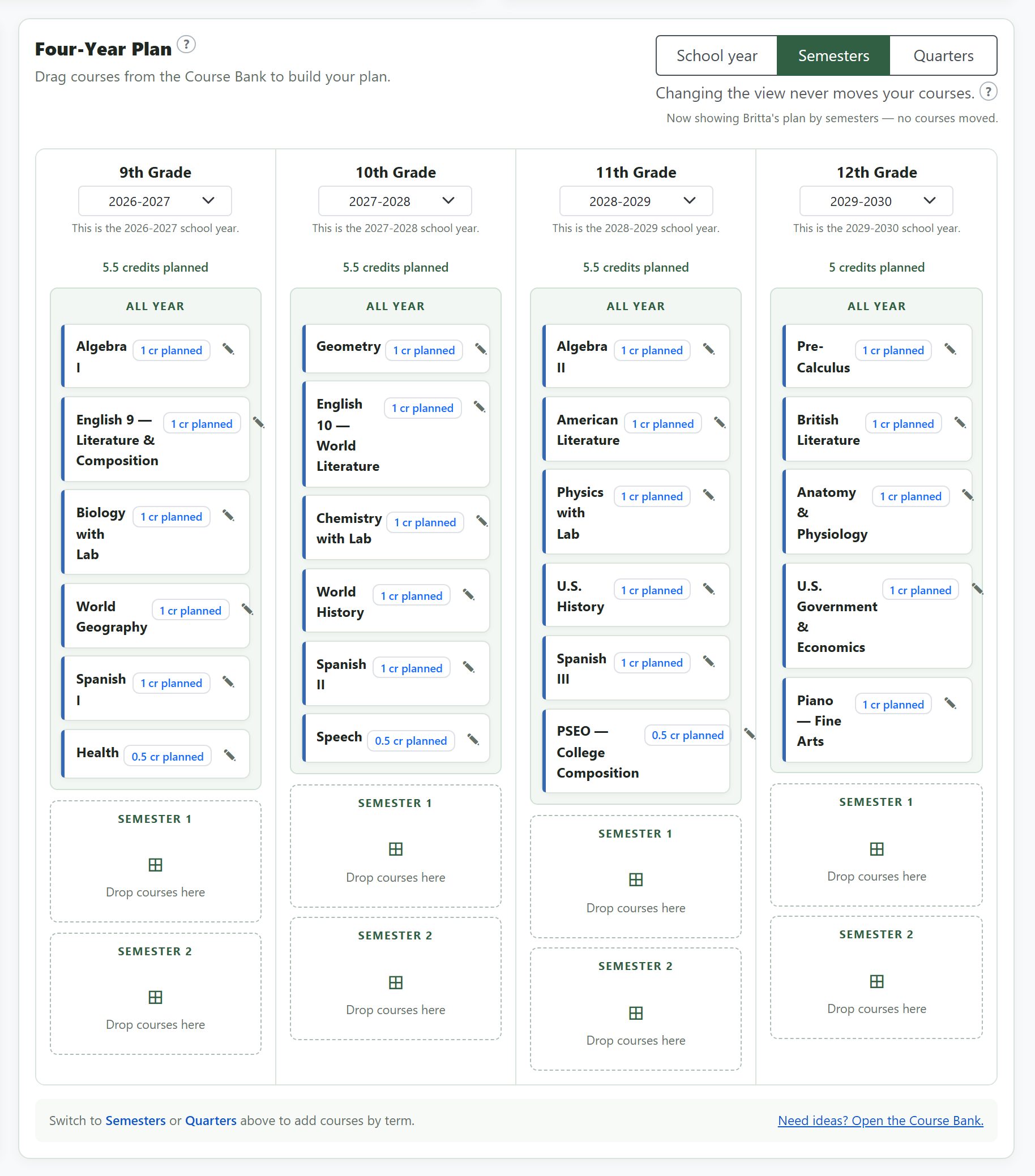Screen dimensions: 1035x1176
Task: Click 9th Grade Semester 2 drop zone
Action: coord(156,994)
